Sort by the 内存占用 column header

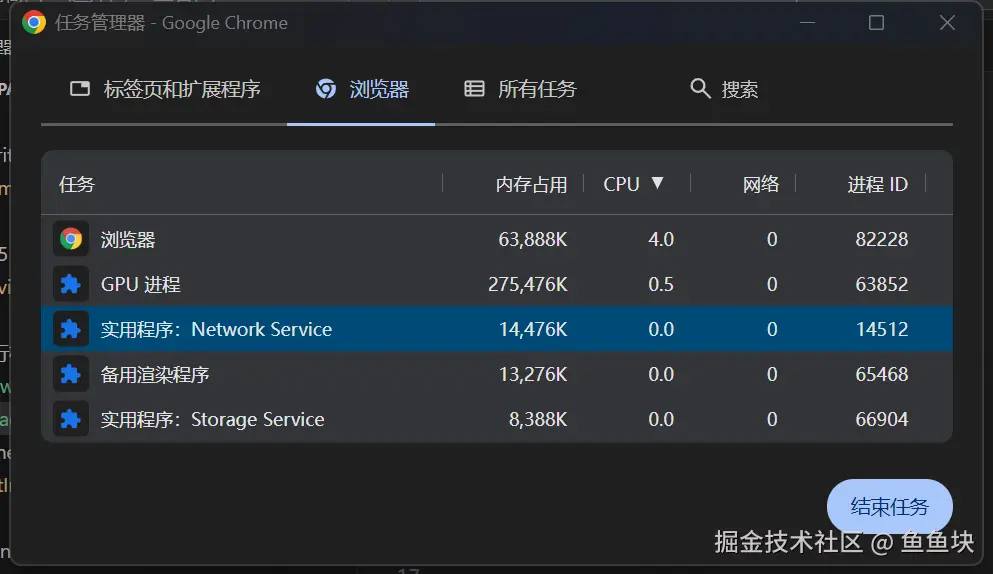point(531,184)
